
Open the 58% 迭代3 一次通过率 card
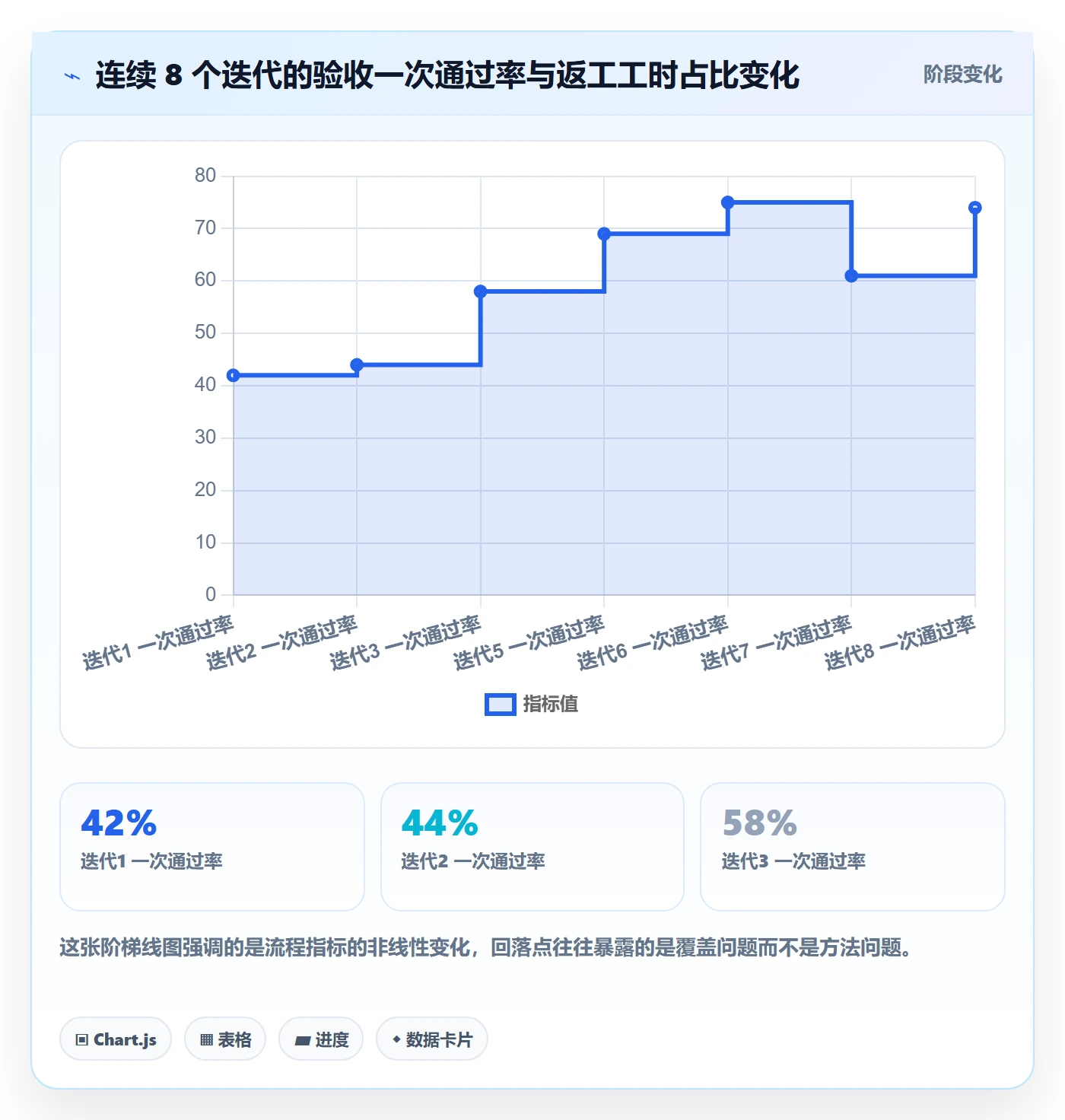click(x=853, y=847)
